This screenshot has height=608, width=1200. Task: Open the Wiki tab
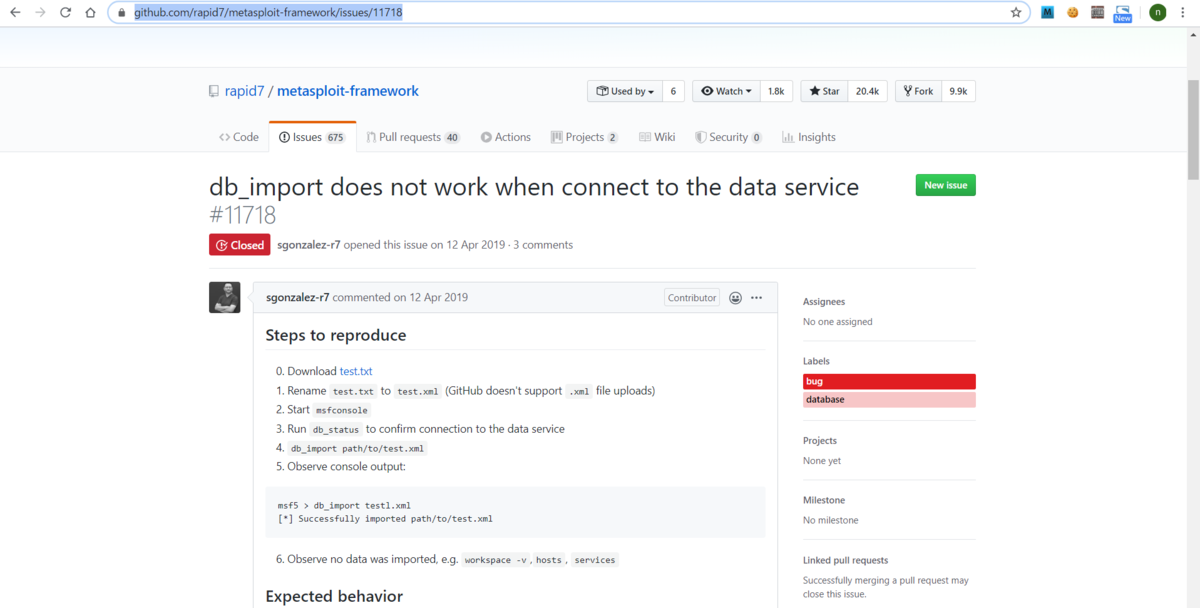point(657,137)
